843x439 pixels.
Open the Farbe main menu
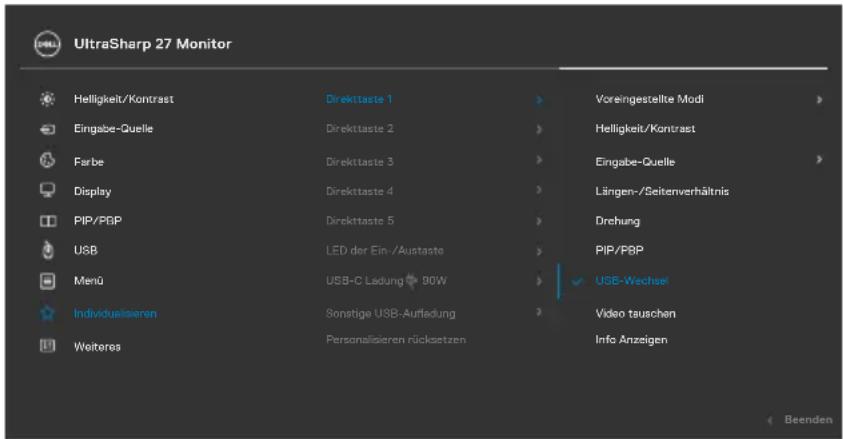(x=89, y=162)
